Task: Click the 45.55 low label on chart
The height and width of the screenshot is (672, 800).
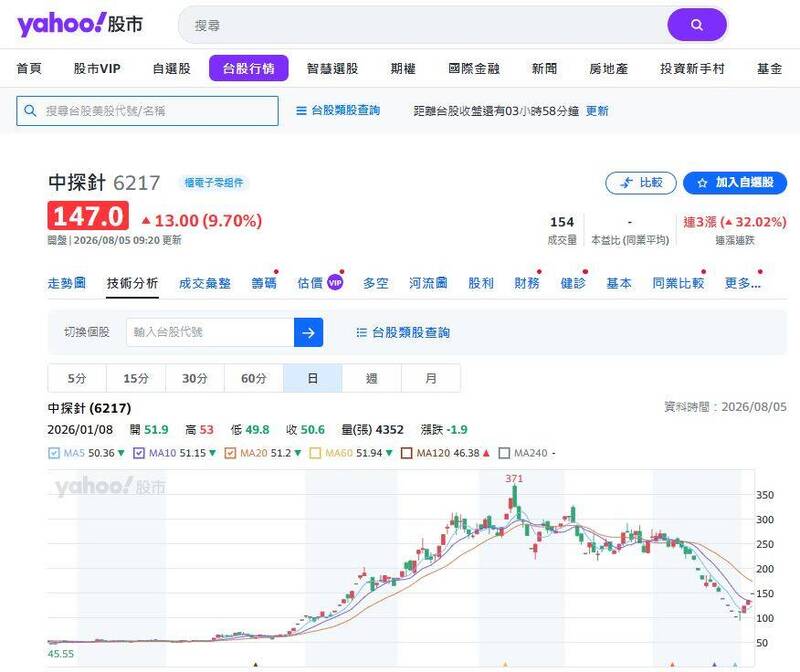Action: pyautogui.click(x=61, y=654)
